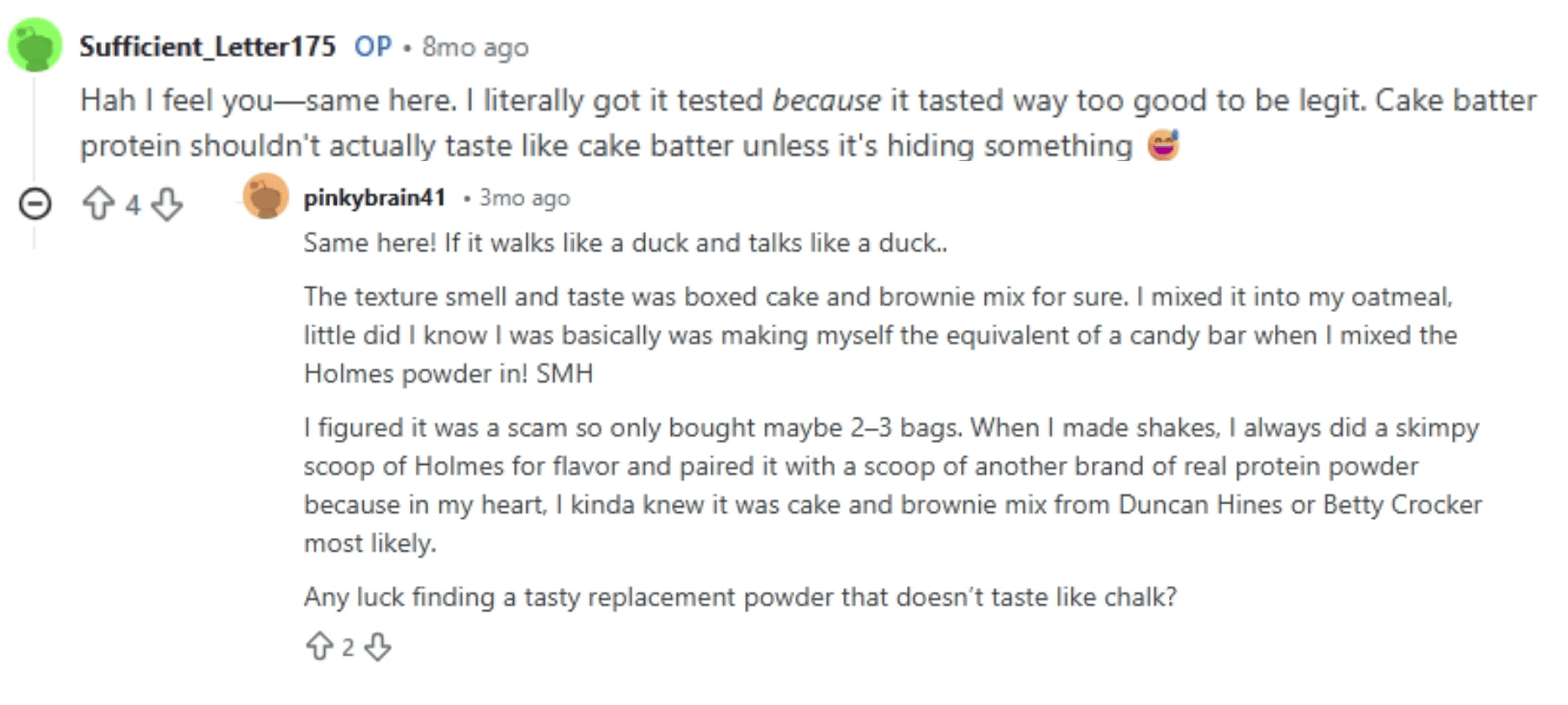
Task: Visit the Sufficient_Letter175 username profile
Action: coord(207,46)
